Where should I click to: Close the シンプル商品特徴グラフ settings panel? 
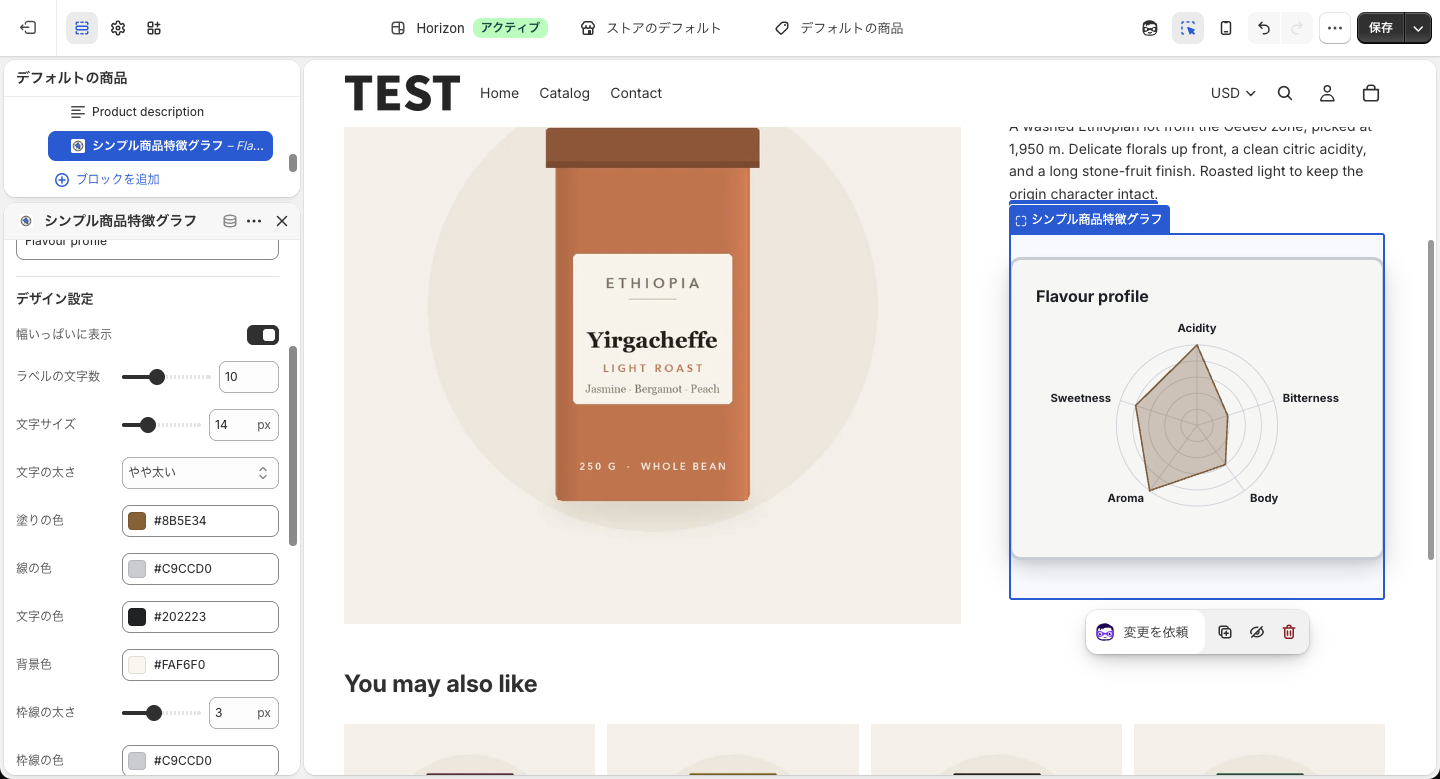click(x=282, y=221)
